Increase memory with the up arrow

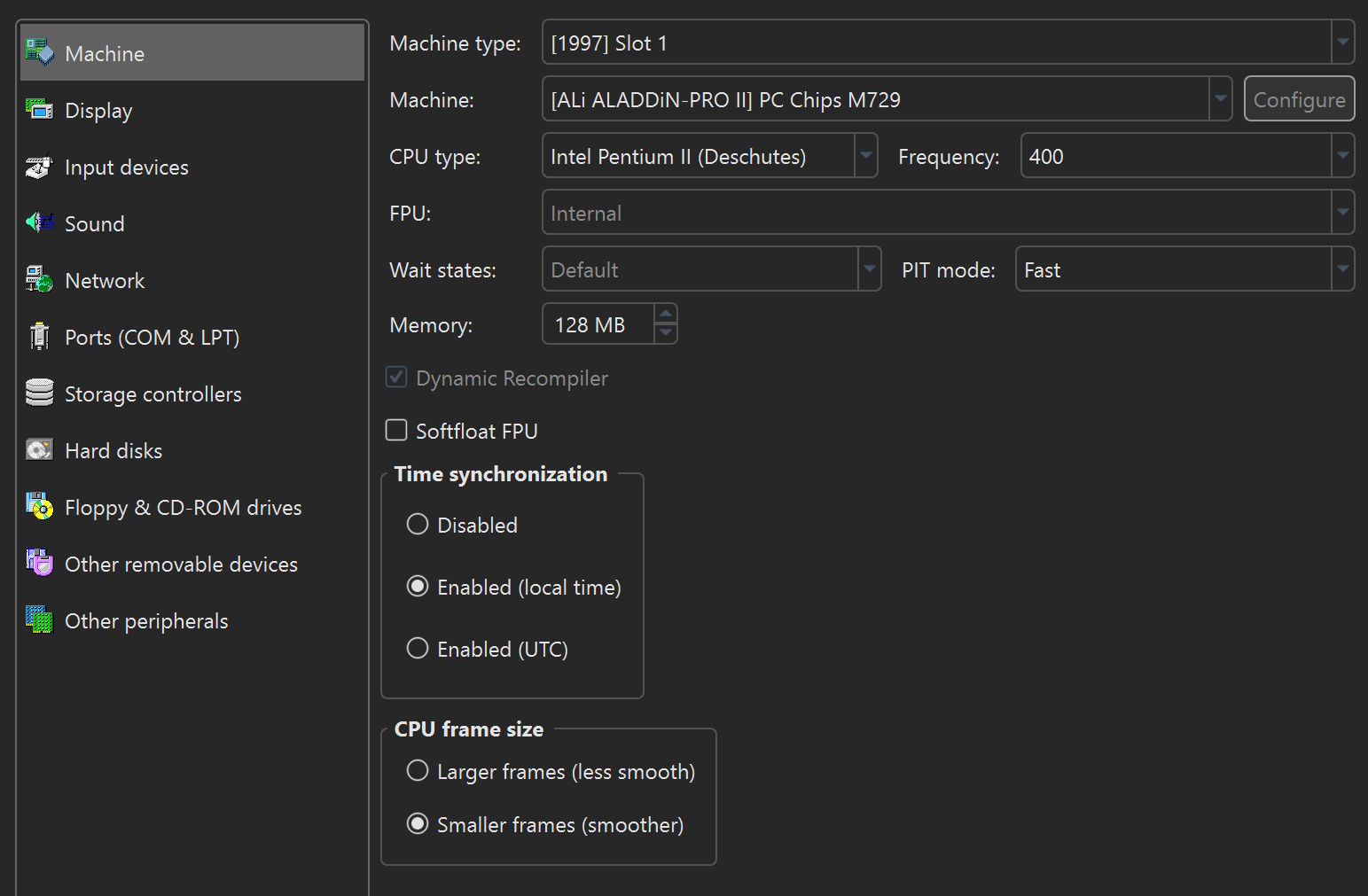(x=666, y=314)
